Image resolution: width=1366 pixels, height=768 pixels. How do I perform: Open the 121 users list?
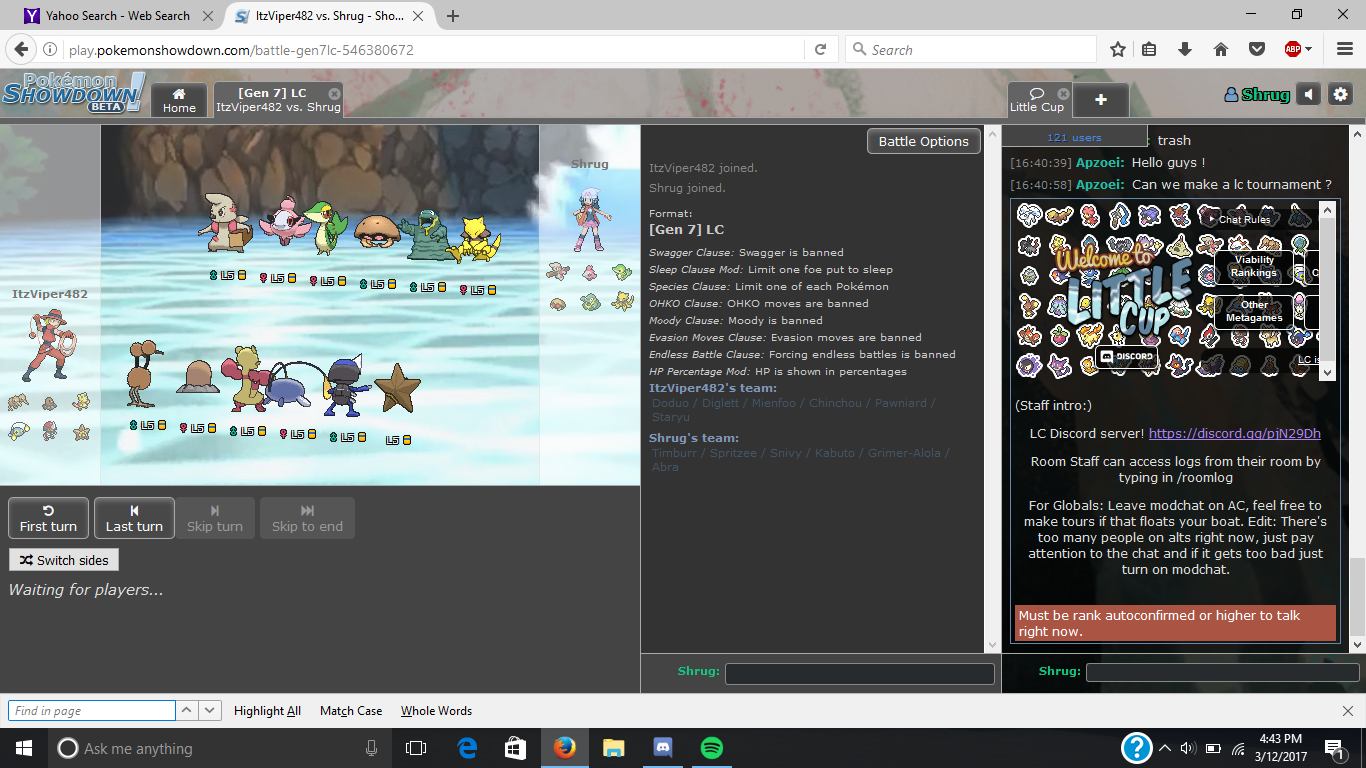[1074, 137]
